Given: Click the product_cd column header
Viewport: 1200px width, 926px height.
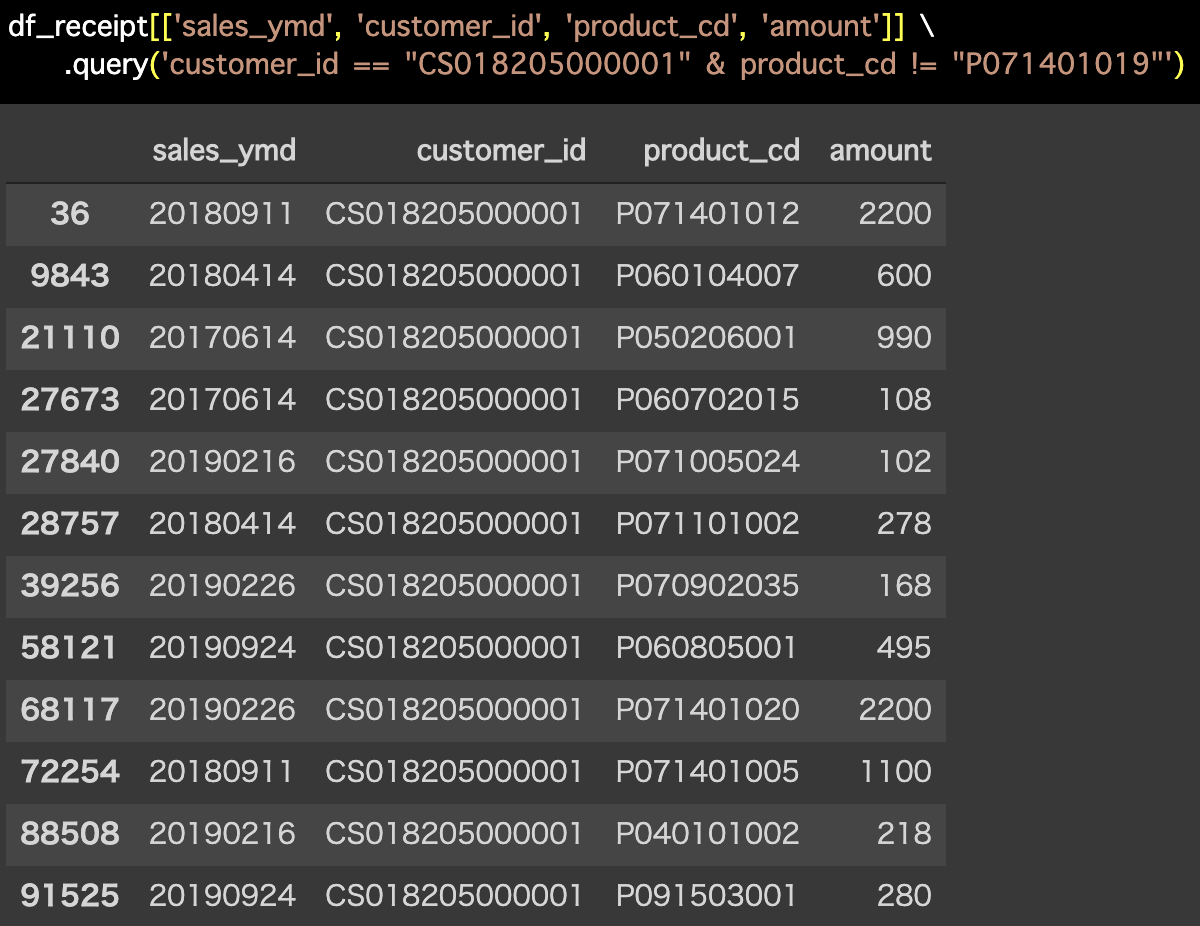Looking at the screenshot, I should (x=721, y=151).
